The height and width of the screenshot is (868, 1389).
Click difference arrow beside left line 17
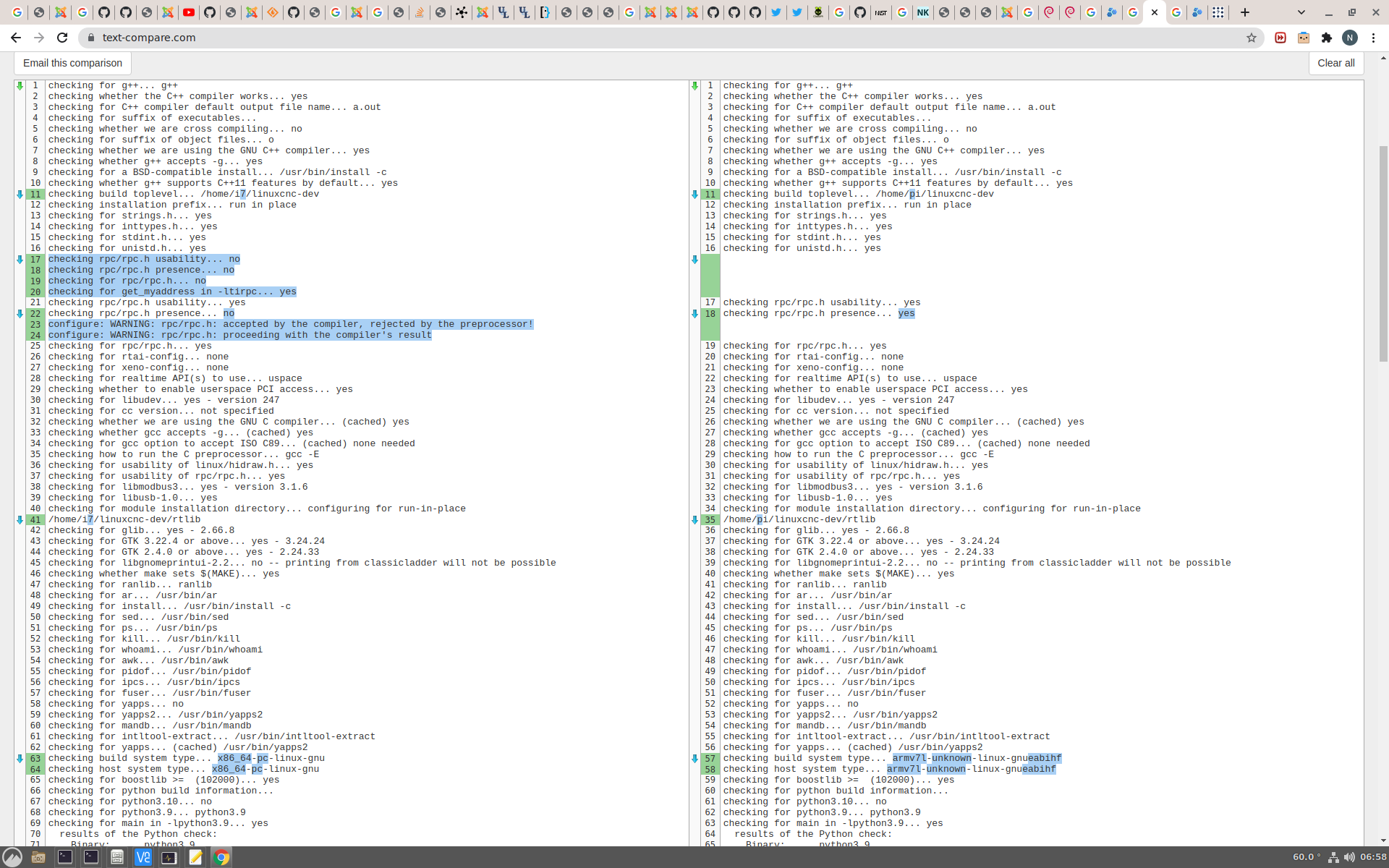(20, 259)
